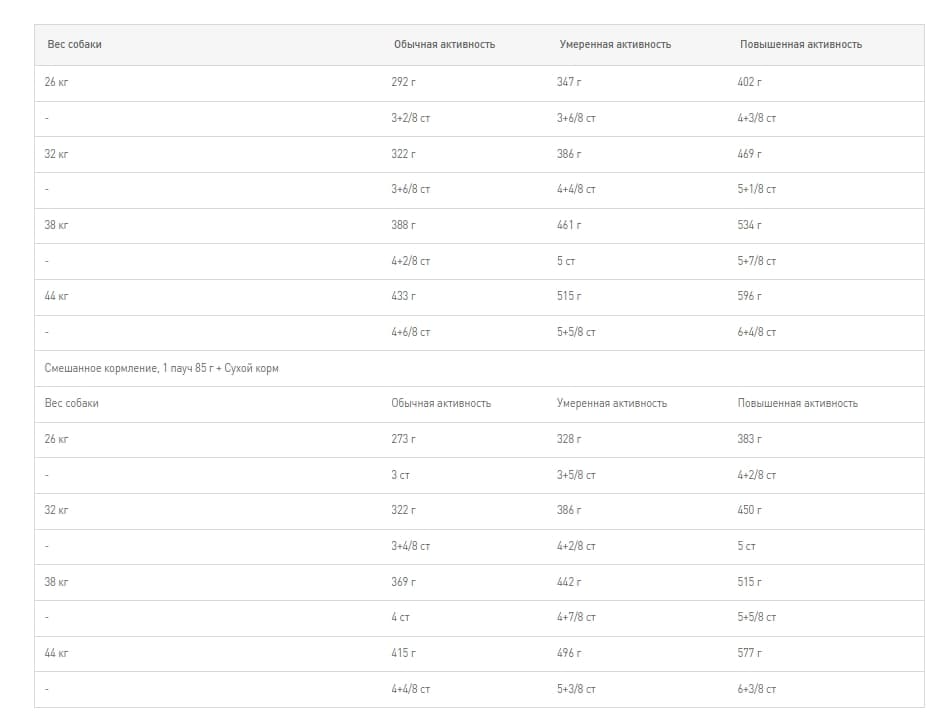940x718 pixels.
Task: Click the 4+3/8 ст value
Action: tap(756, 118)
